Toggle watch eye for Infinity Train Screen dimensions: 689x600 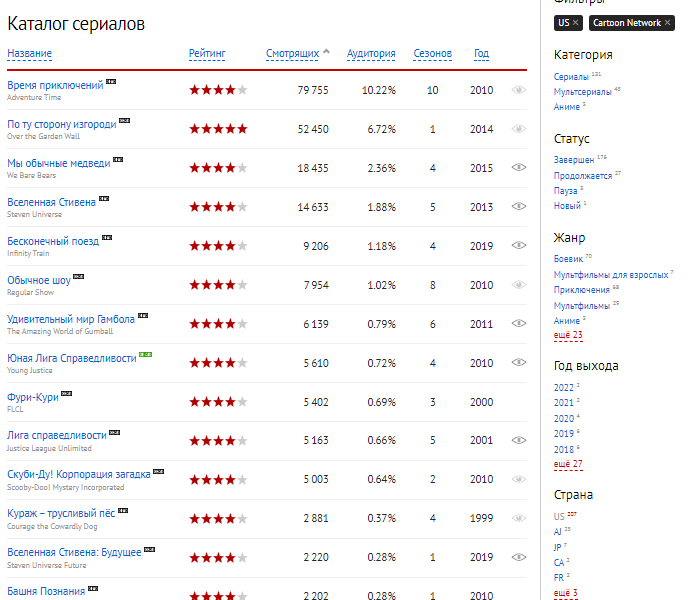tap(519, 245)
